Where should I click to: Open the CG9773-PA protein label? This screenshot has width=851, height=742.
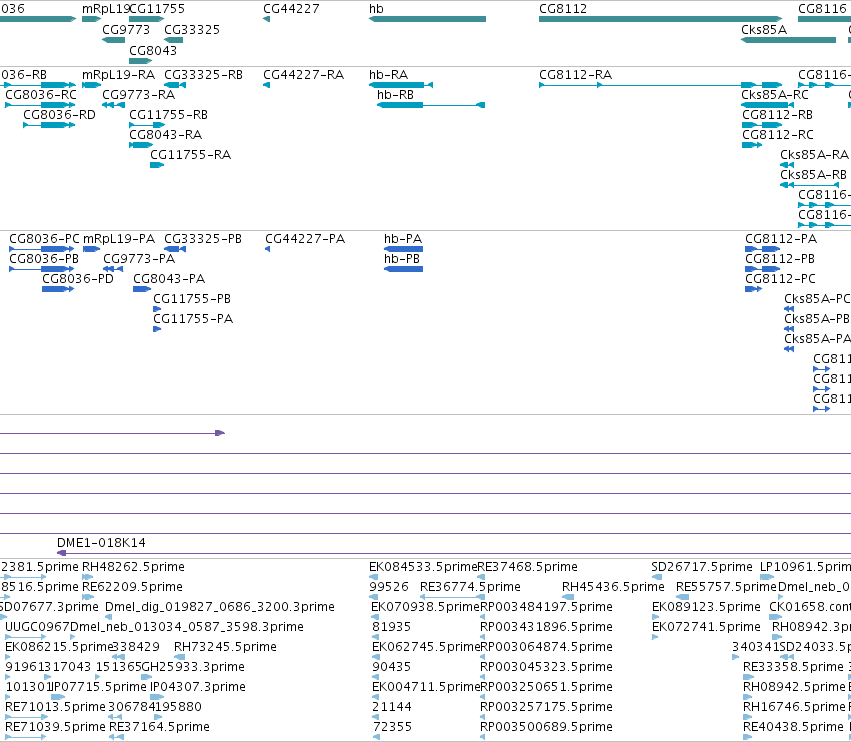(x=139, y=259)
